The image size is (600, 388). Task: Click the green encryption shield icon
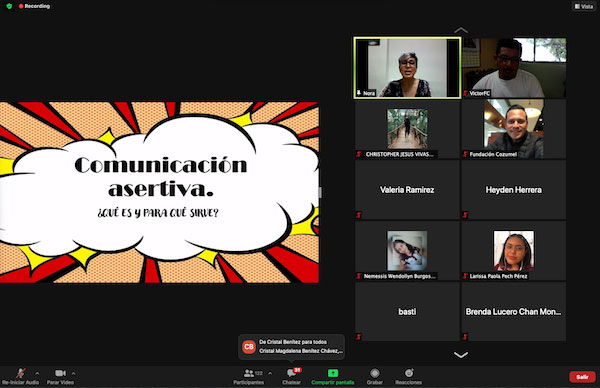(9, 6)
